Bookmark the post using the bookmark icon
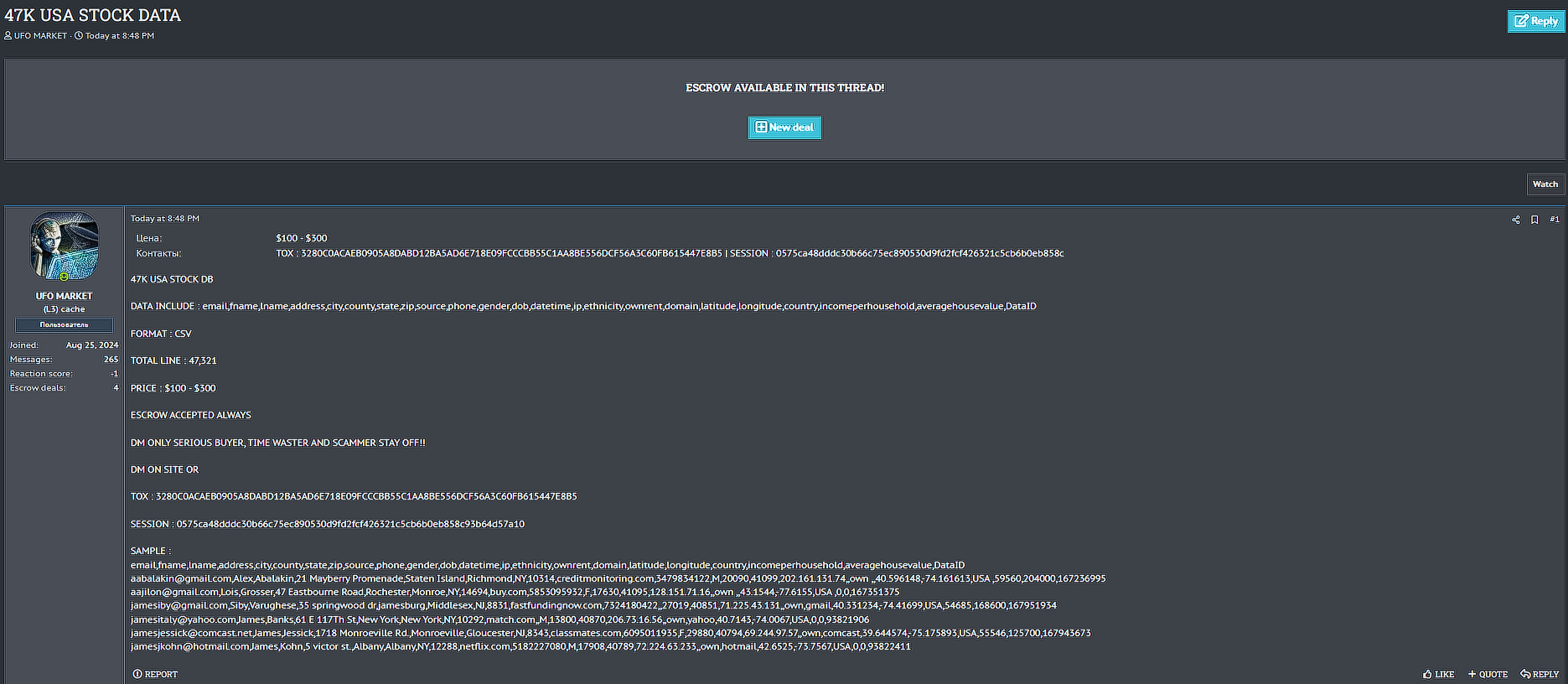 pos(1534,220)
